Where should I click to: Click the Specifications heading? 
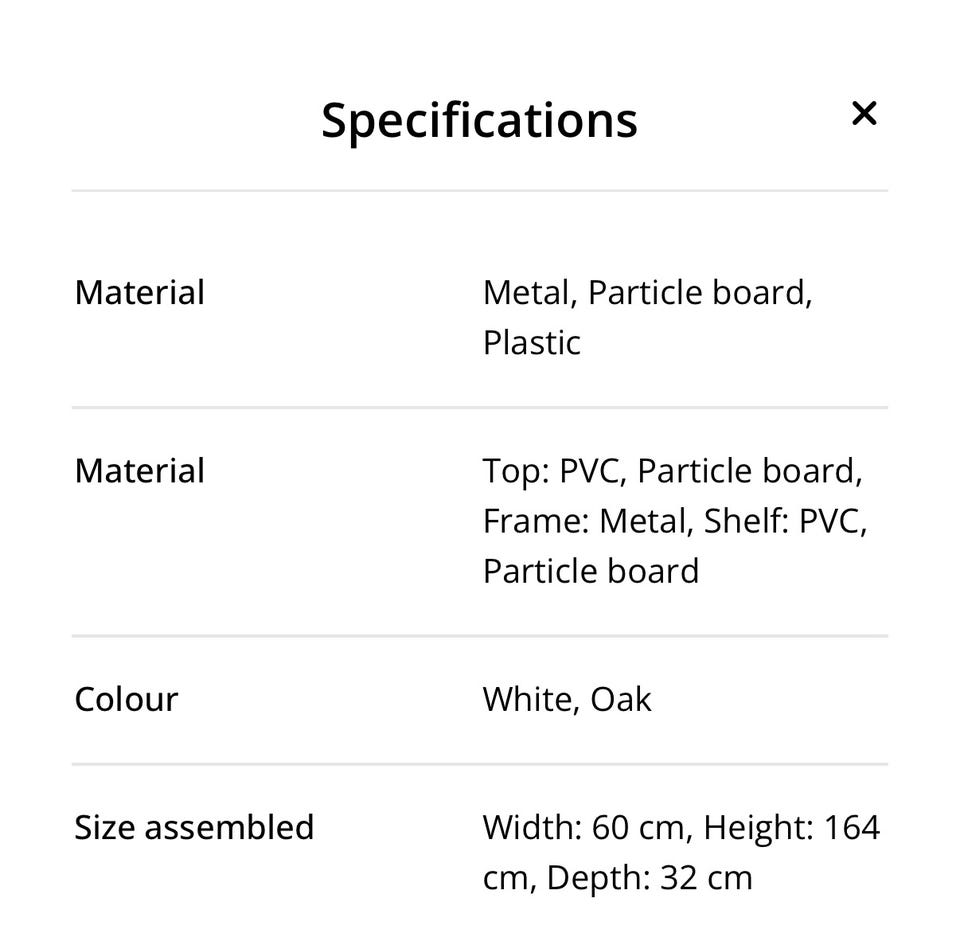479,121
